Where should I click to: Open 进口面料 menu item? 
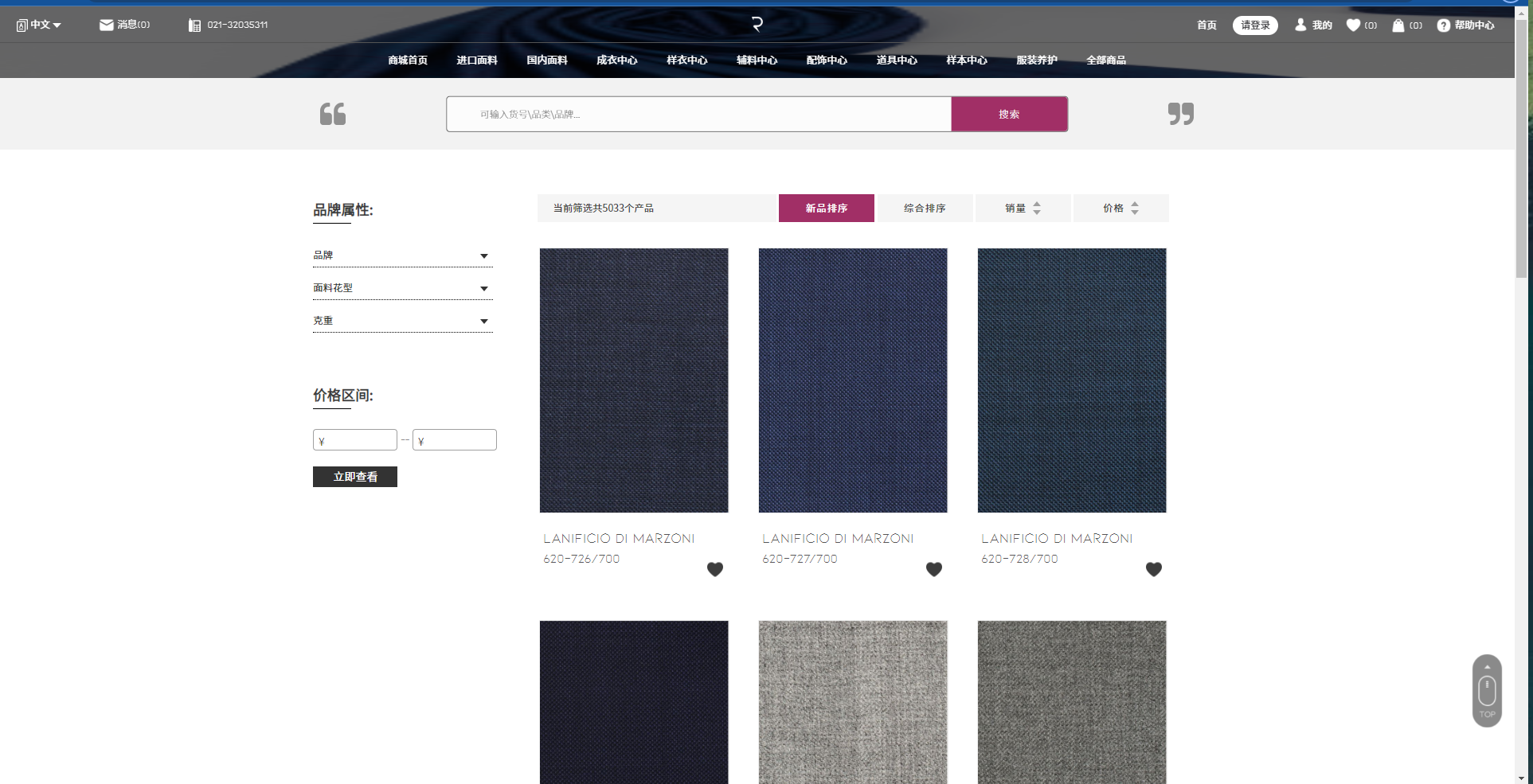click(x=477, y=60)
